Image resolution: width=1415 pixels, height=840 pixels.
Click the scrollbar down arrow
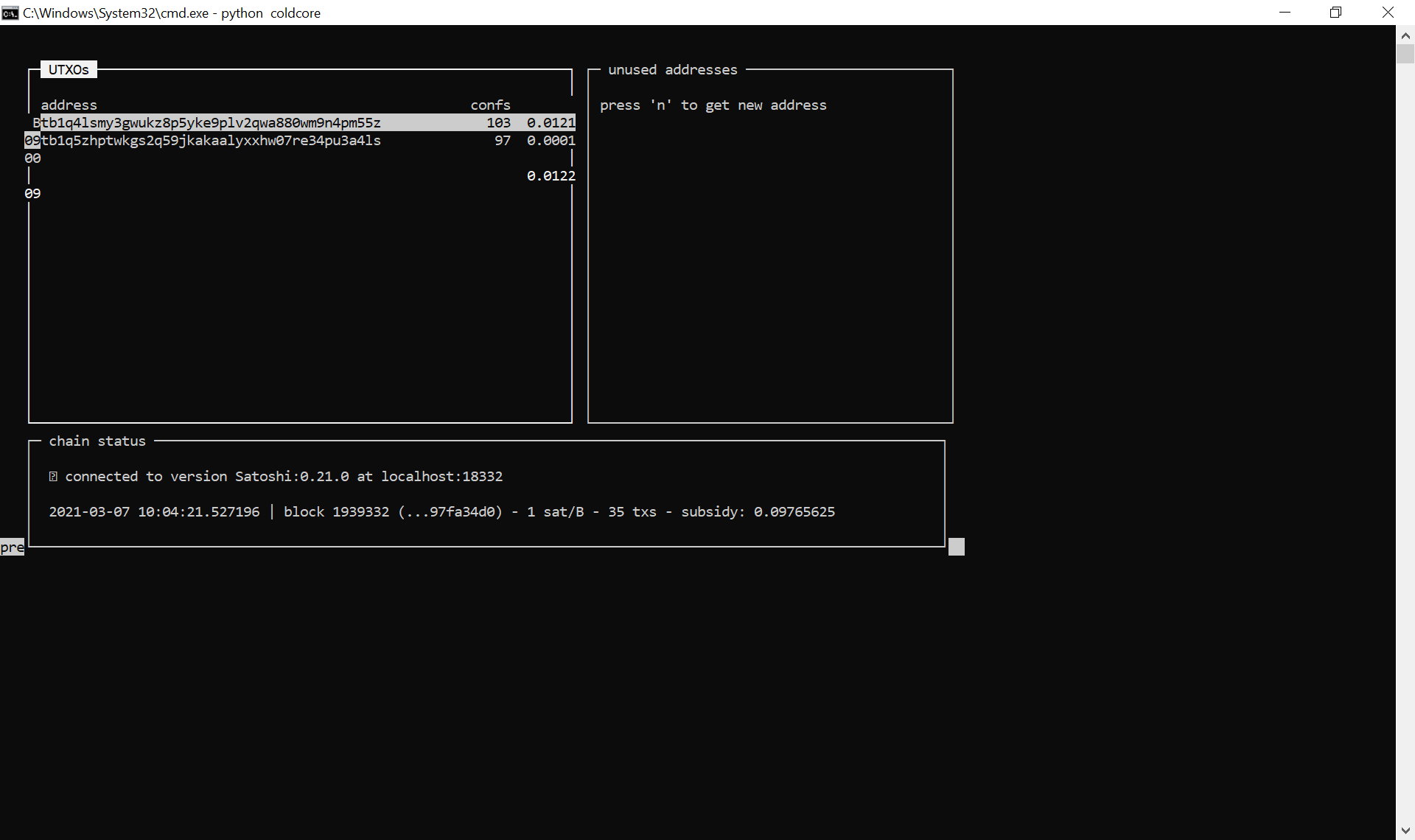[x=1405, y=831]
